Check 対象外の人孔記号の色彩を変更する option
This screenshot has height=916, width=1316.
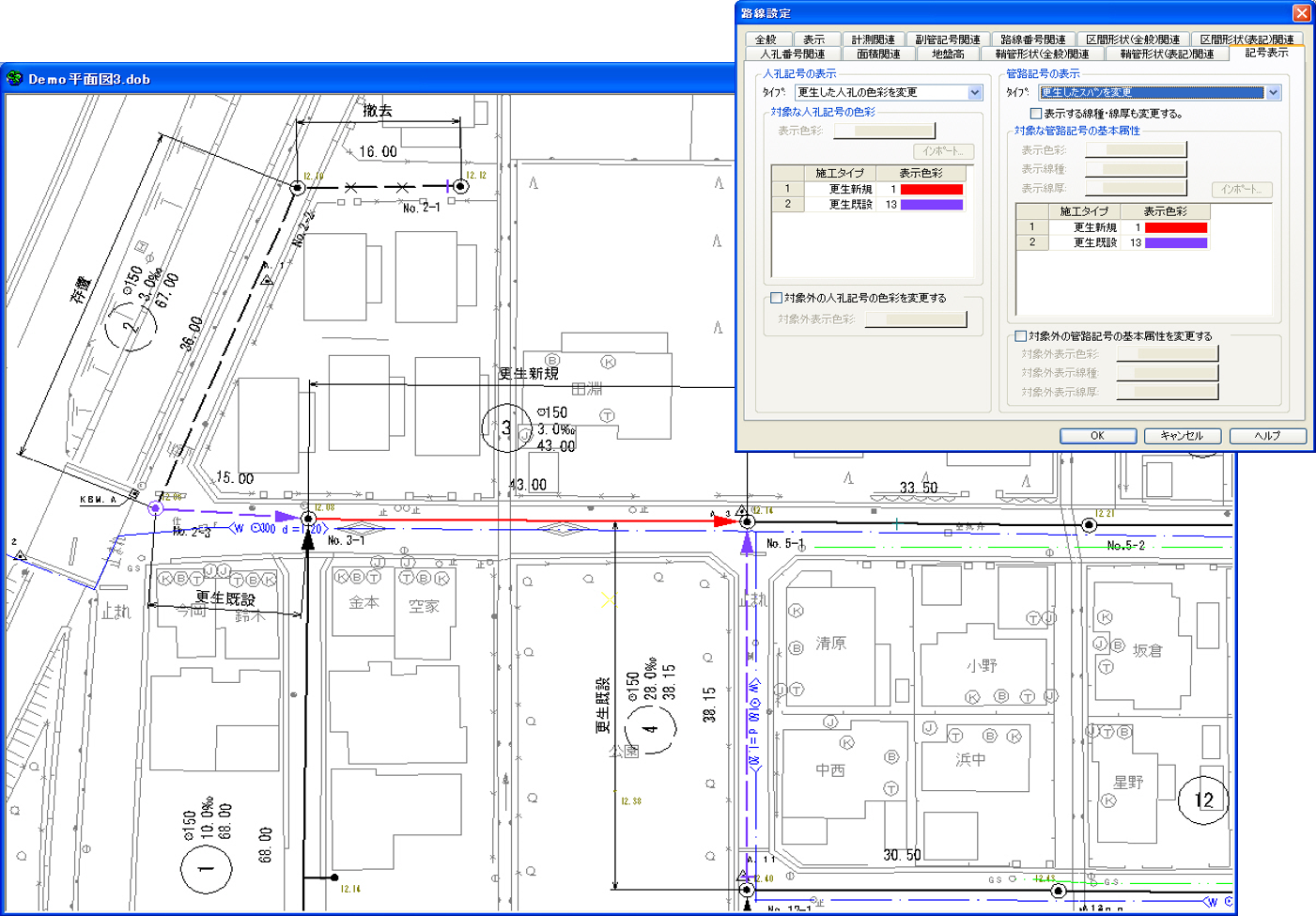click(777, 298)
